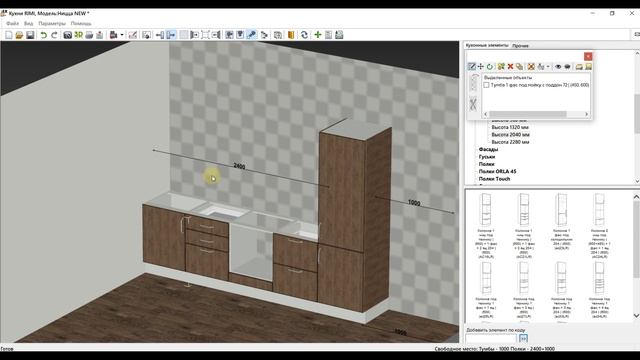This screenshot has width=640, height=360.
Task: Expand the Полки ORLA 45 category
Action: coord(497,171)
